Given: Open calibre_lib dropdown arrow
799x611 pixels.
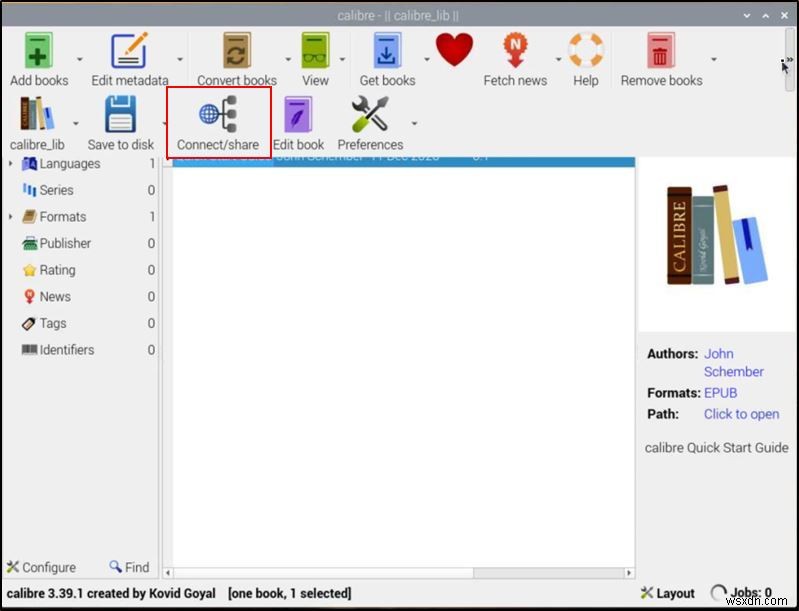Looking at the screenshot, I should pyautogui.click(x=76, y=123).
